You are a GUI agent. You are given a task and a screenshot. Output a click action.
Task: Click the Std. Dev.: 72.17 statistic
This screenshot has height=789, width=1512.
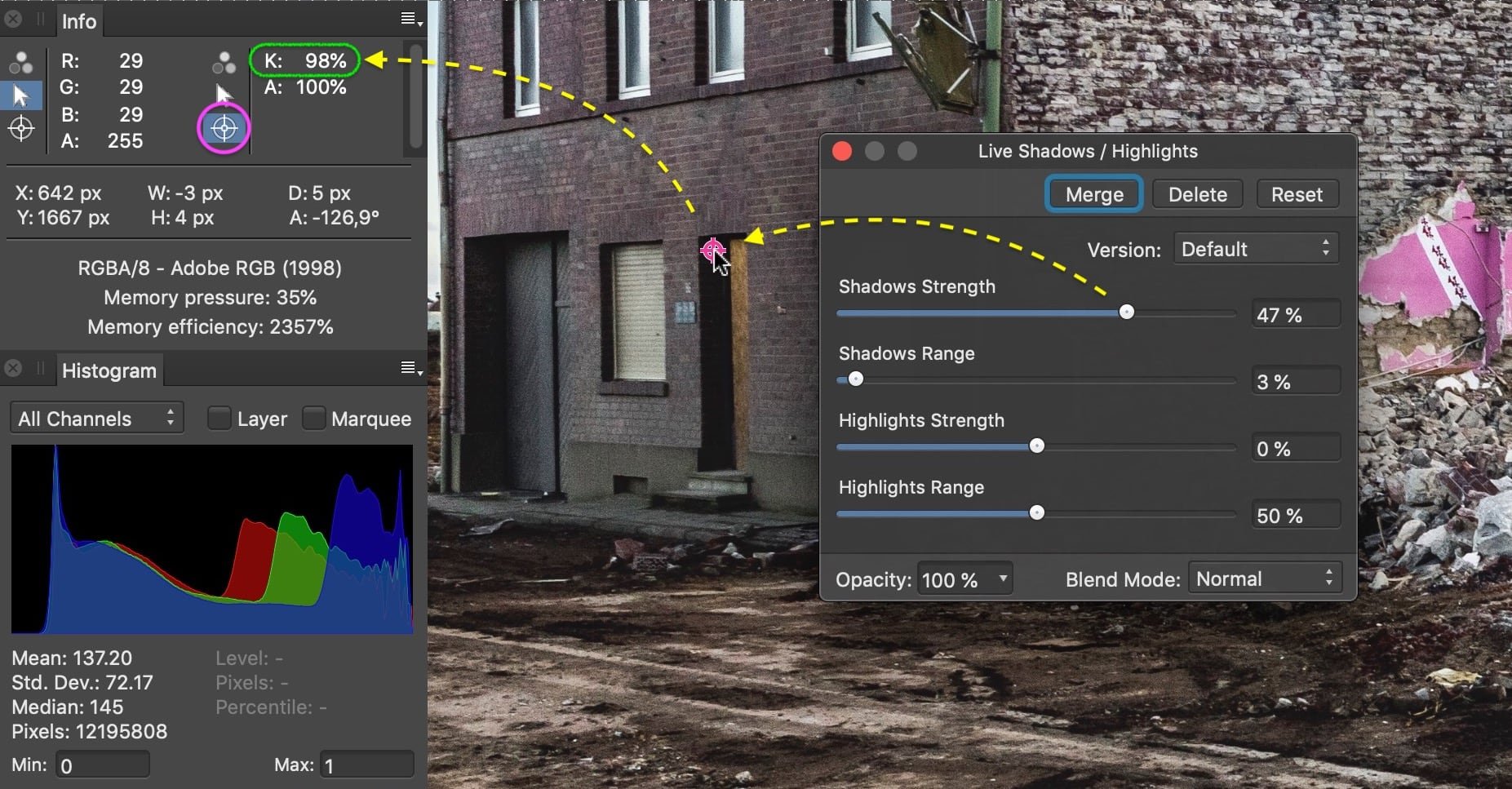coord(82,683)
